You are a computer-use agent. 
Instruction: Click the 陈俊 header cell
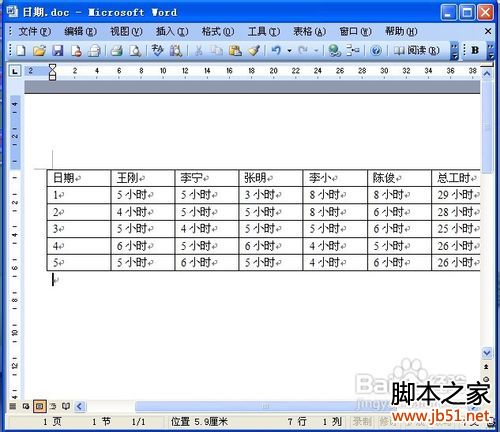pos(399,178)
